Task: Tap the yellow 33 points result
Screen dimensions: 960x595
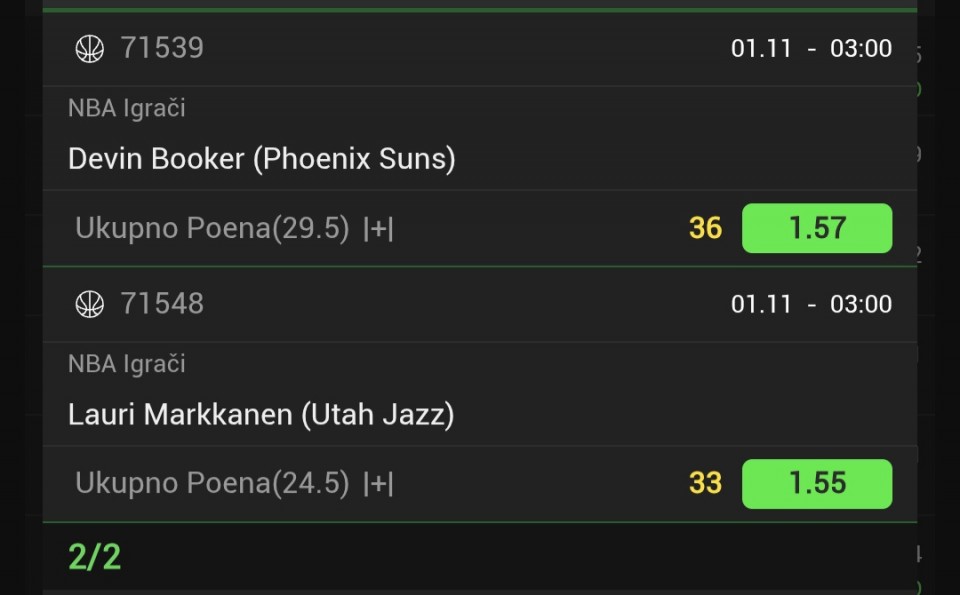Action: (x=705, y=484)
